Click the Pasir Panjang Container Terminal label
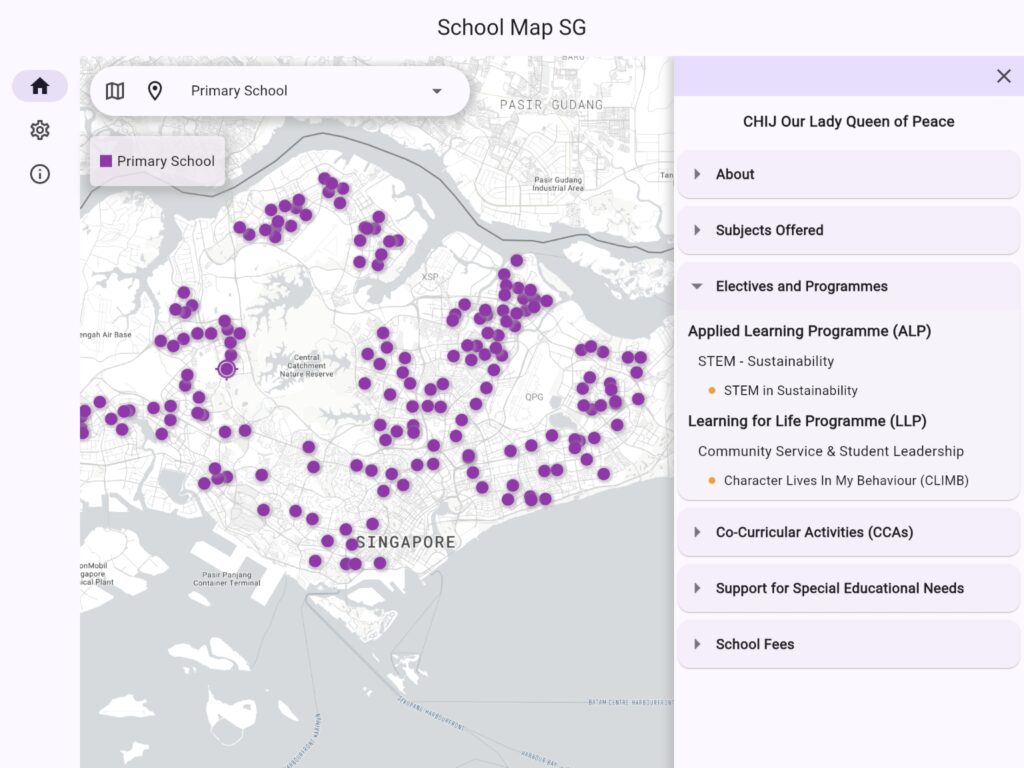 point(227,579)
